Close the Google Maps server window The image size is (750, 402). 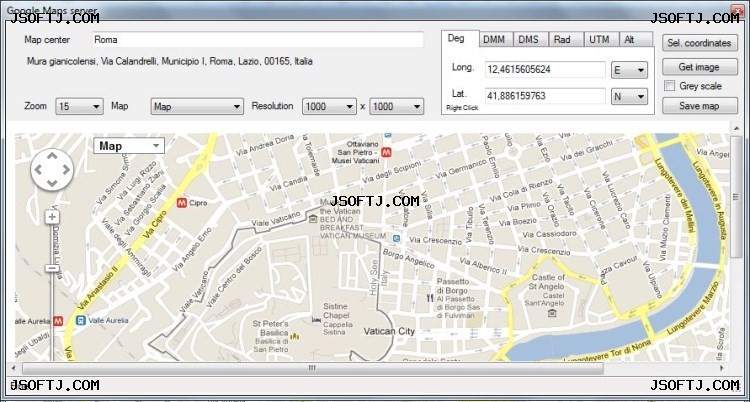738,9
